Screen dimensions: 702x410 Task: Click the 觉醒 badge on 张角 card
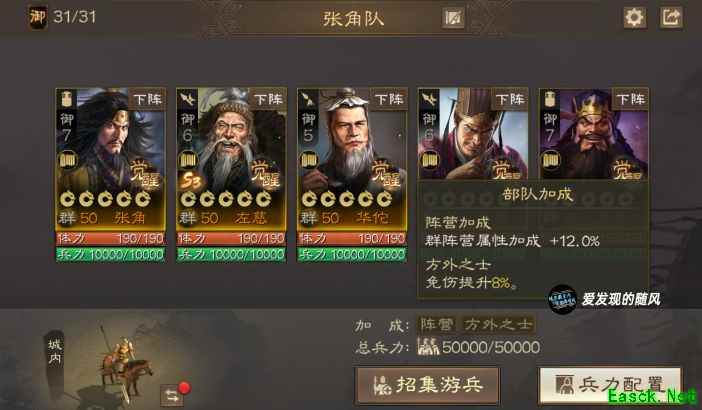click(x=145, y=175)
